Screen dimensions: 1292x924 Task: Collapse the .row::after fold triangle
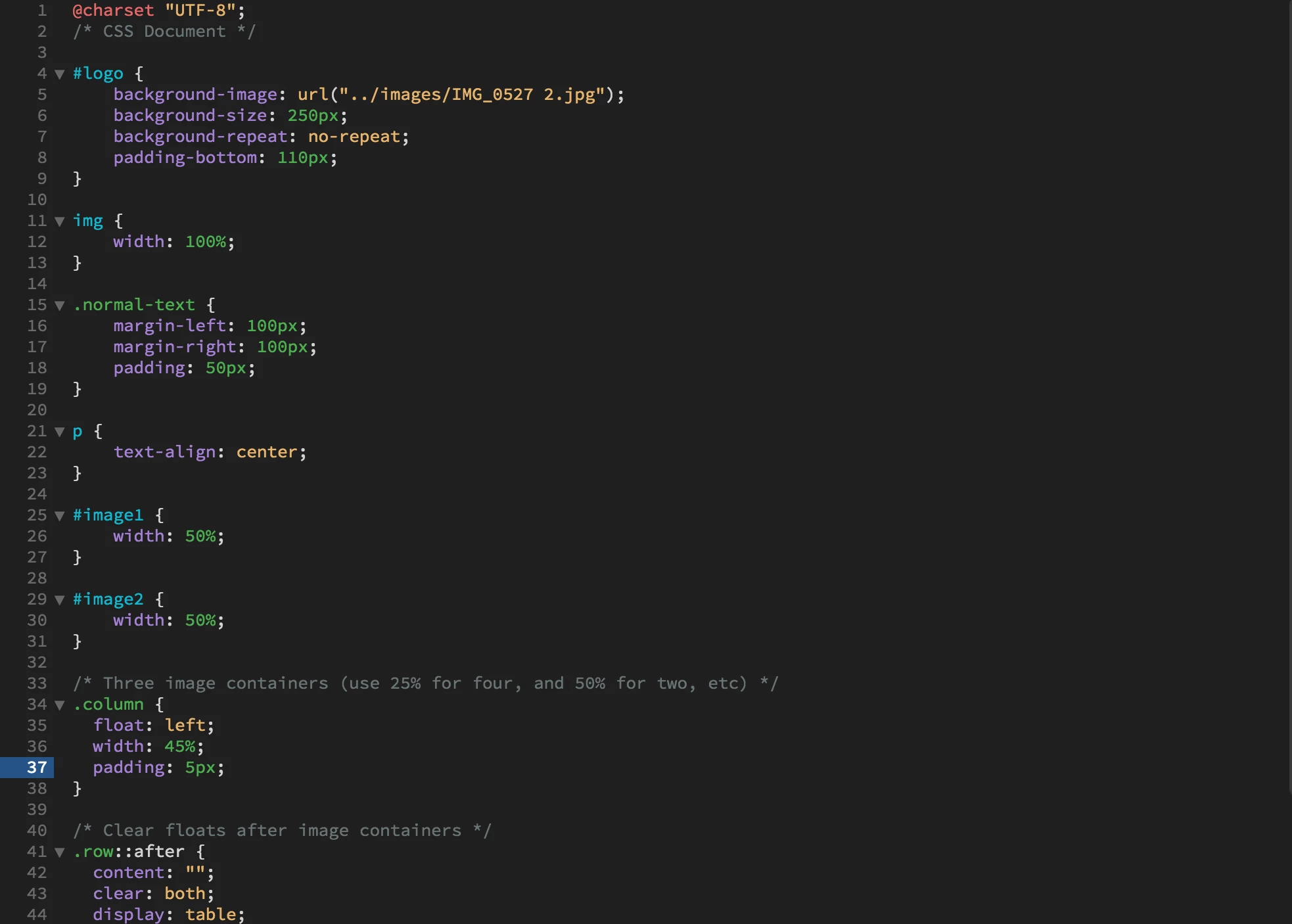(x=60, y=852)
